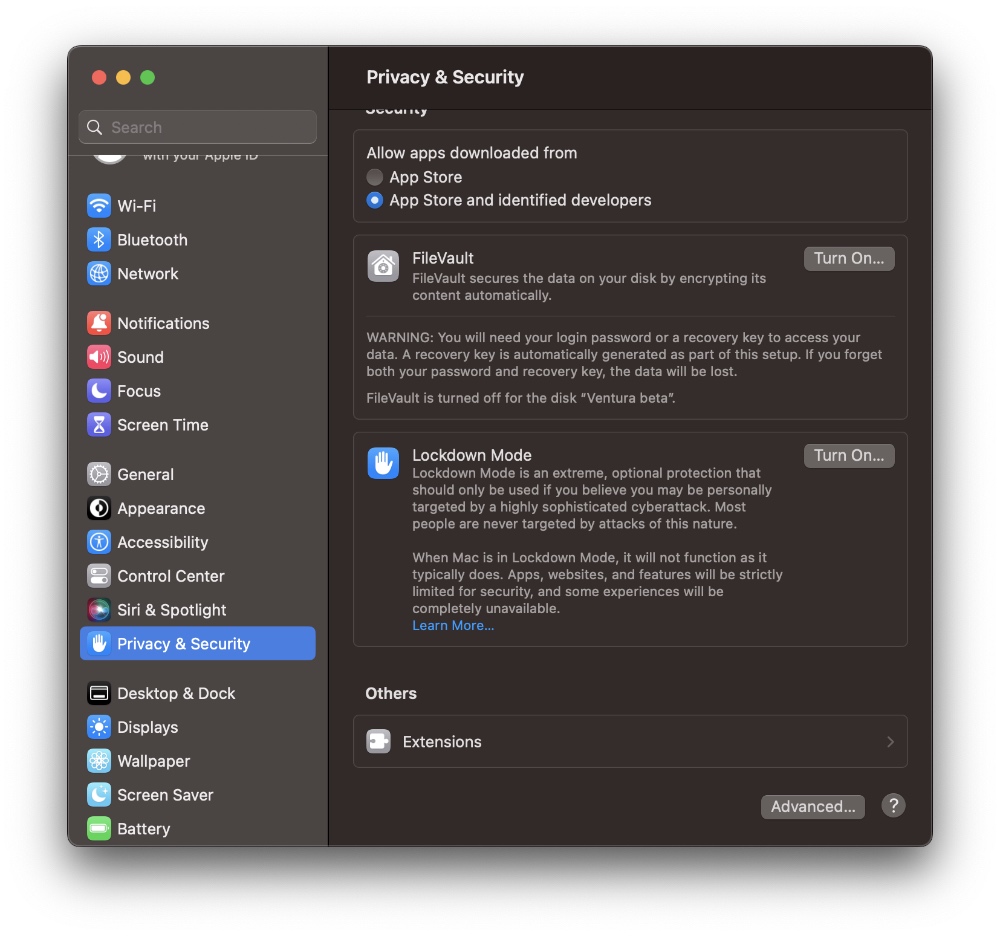Open Notifications settings

coord(160,323)
